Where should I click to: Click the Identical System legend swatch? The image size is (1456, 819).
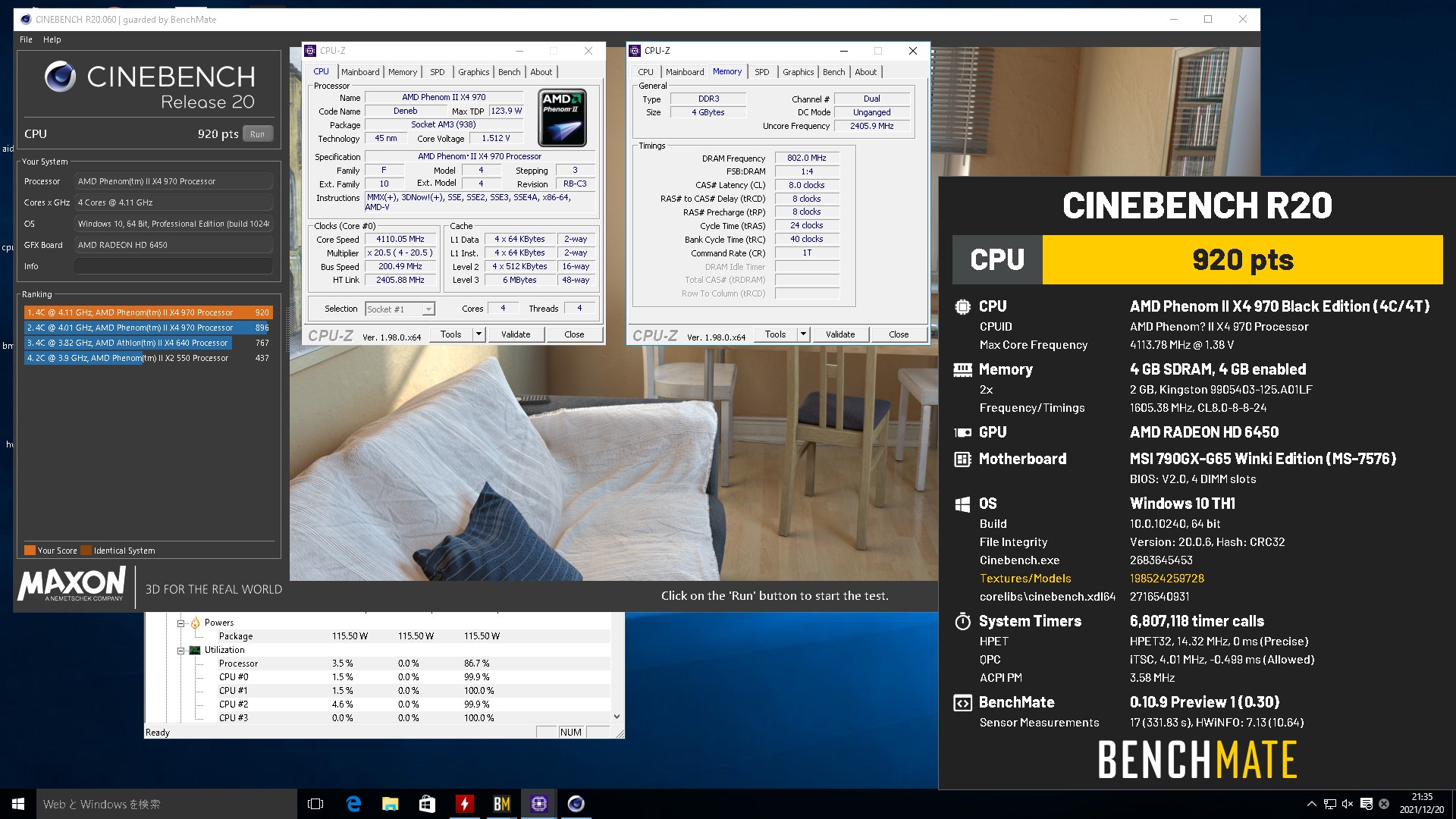[x=86, y=551]
